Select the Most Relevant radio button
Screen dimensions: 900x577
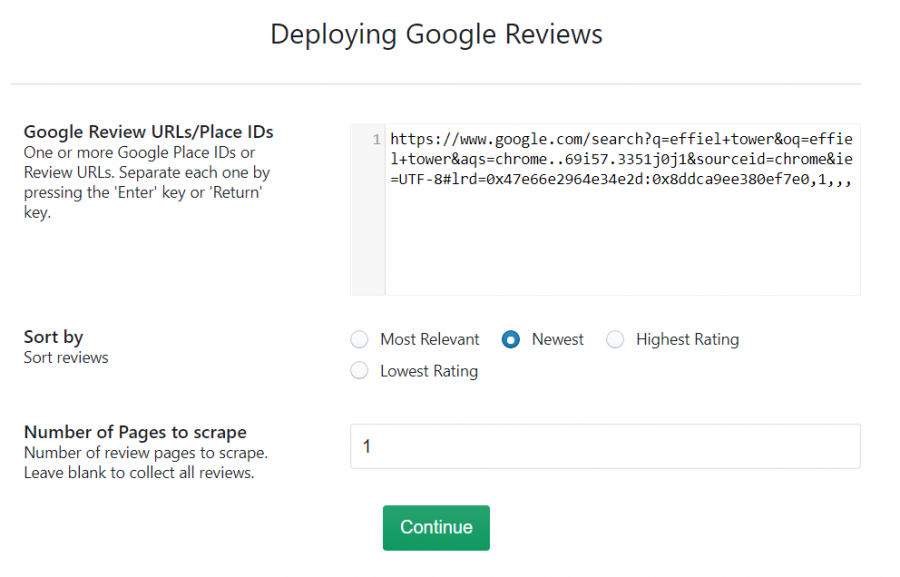point(359,339)
